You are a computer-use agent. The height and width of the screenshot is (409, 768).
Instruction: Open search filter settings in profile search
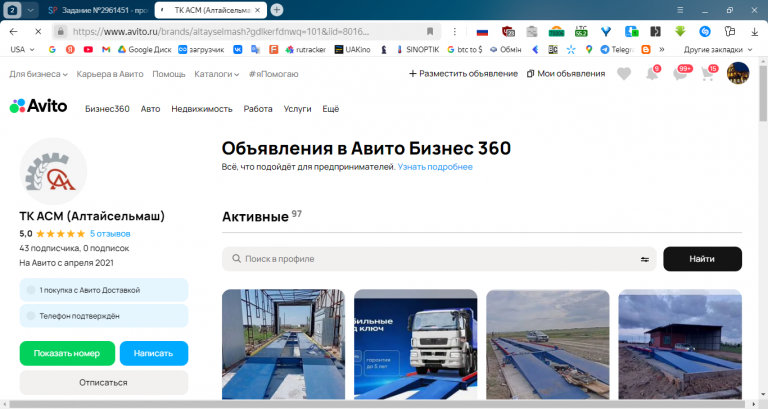[645, 259]
